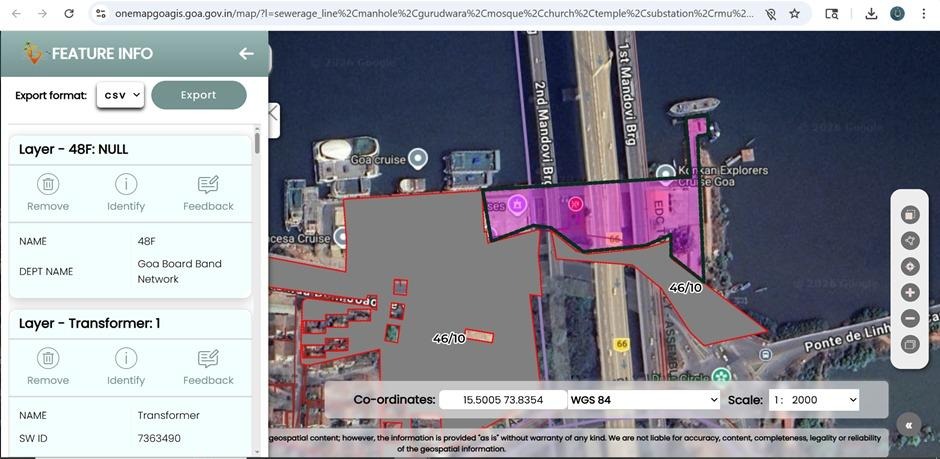Open the export format CSV dropdown
The image size is (940, 459).
point(121,95)
